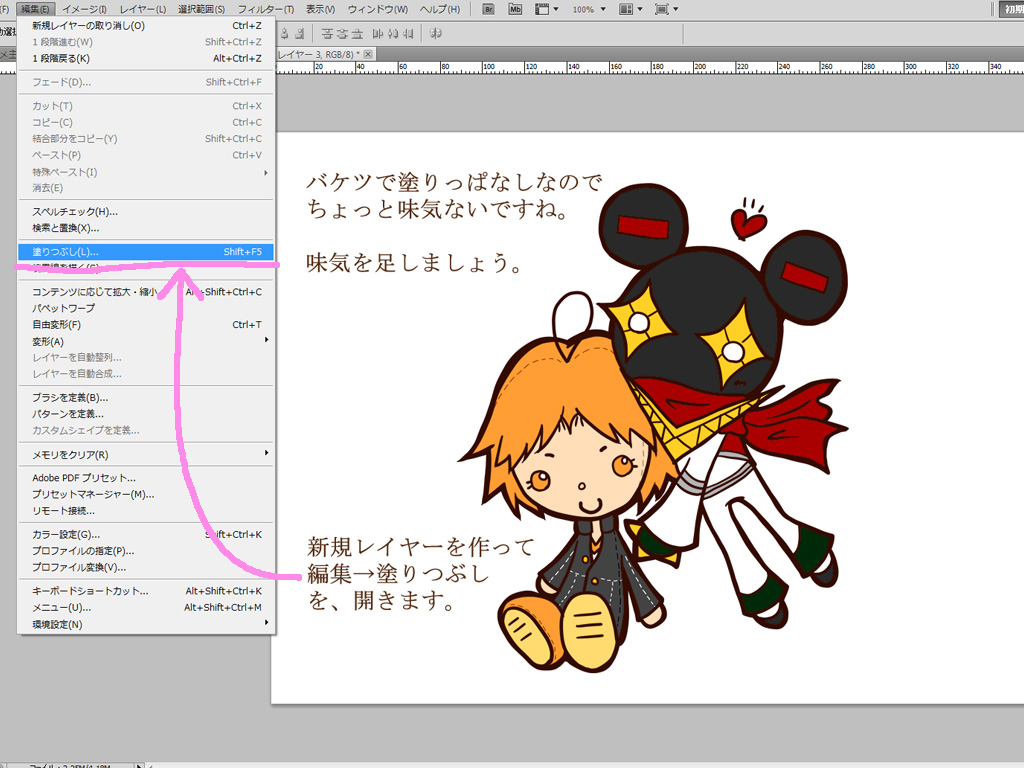Viewport: 1024px width, 768px height.
Task: Open Mini Bridge with the Mb icon
Action: tap(515, 9)
